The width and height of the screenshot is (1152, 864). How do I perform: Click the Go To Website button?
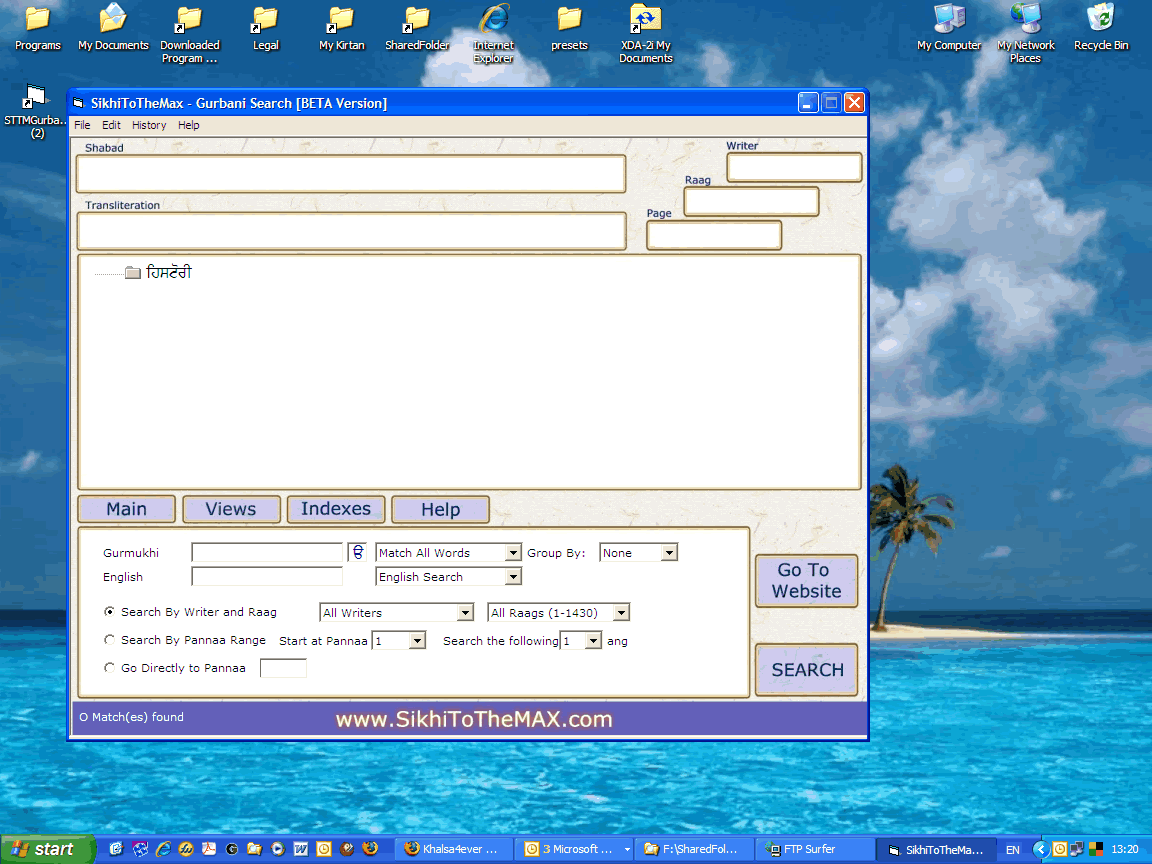(x=806, y=580)
